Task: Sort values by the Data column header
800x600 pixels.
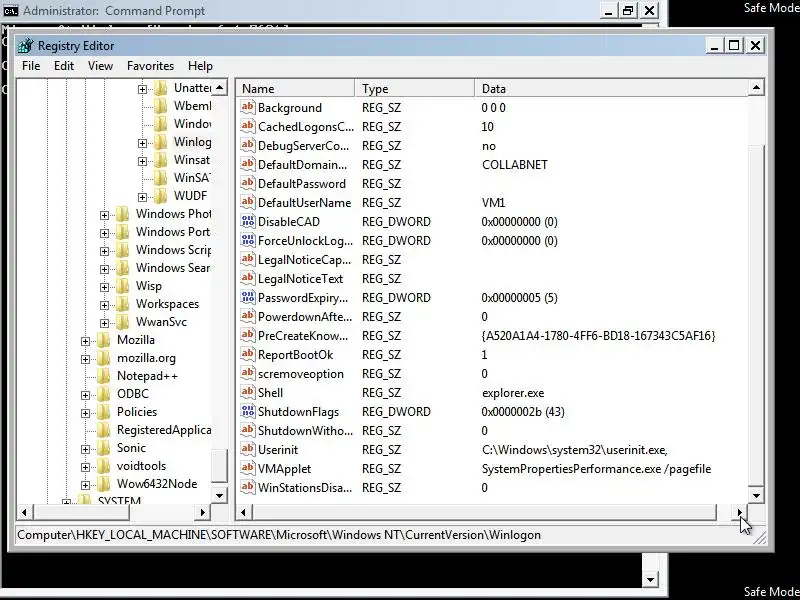Action: coord(611,88)
